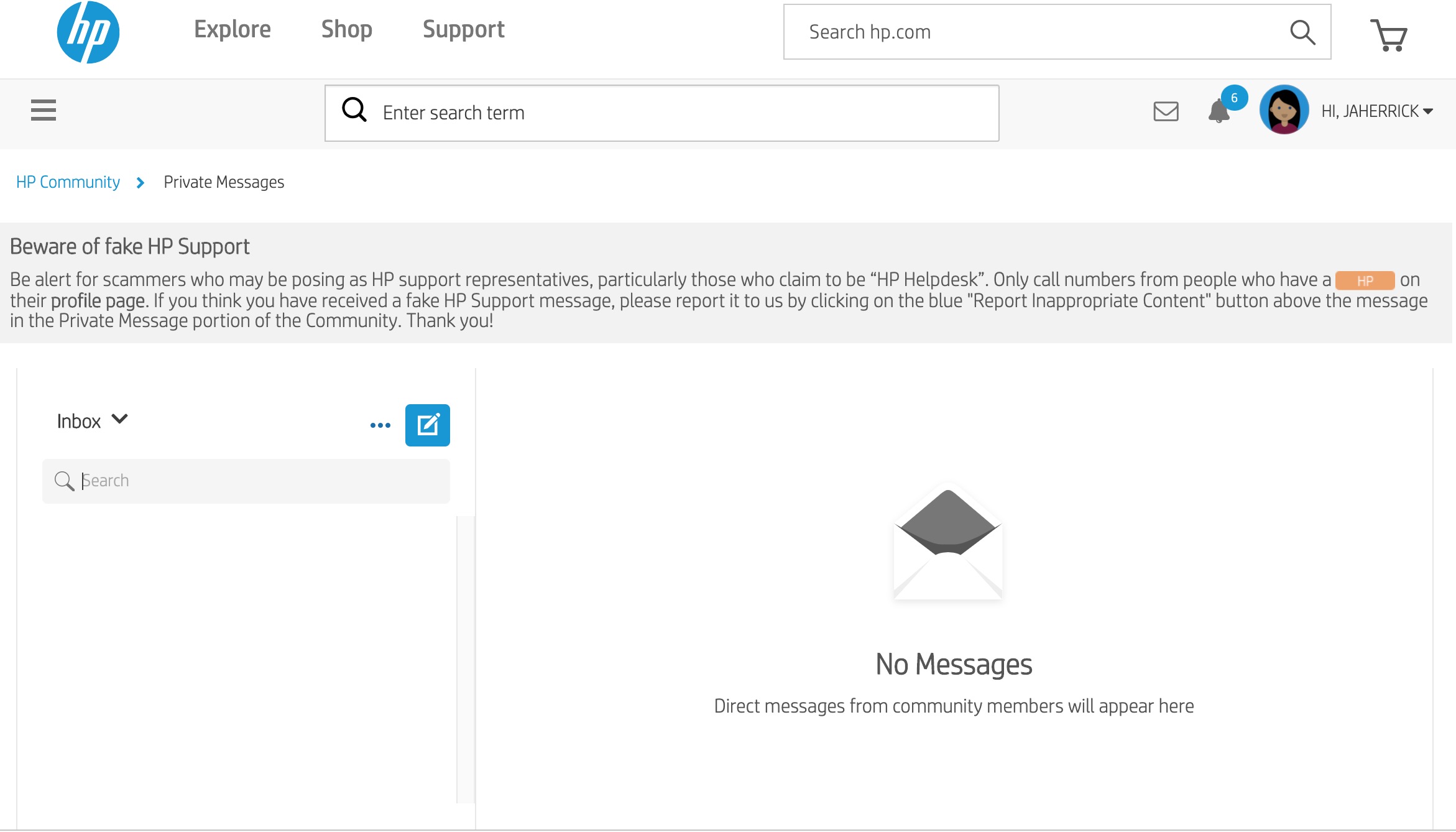This screenshot has height=832, width=1456.
Task: Click the hp.com search magnifier icon
Action: click(1302, 32)
